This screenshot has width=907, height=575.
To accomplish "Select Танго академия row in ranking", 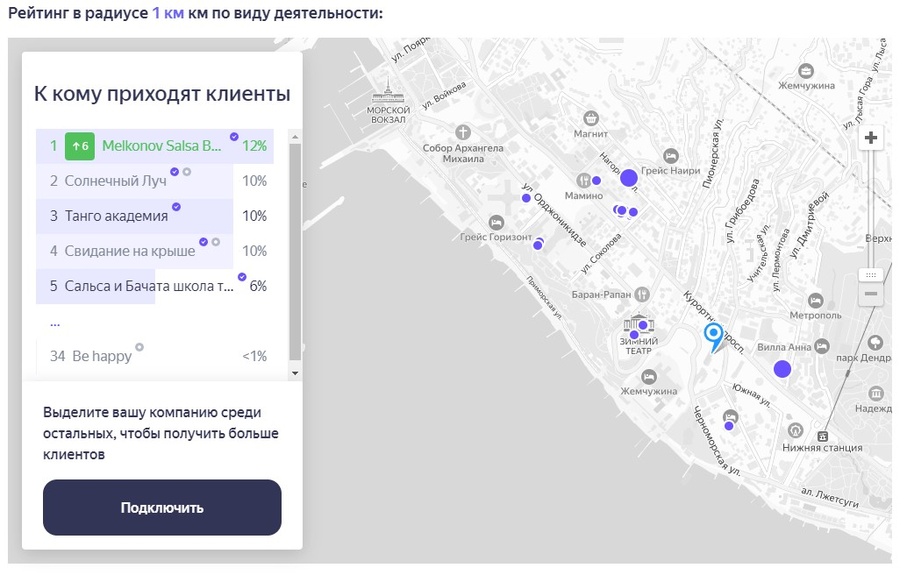I will [x=154, y=216].
